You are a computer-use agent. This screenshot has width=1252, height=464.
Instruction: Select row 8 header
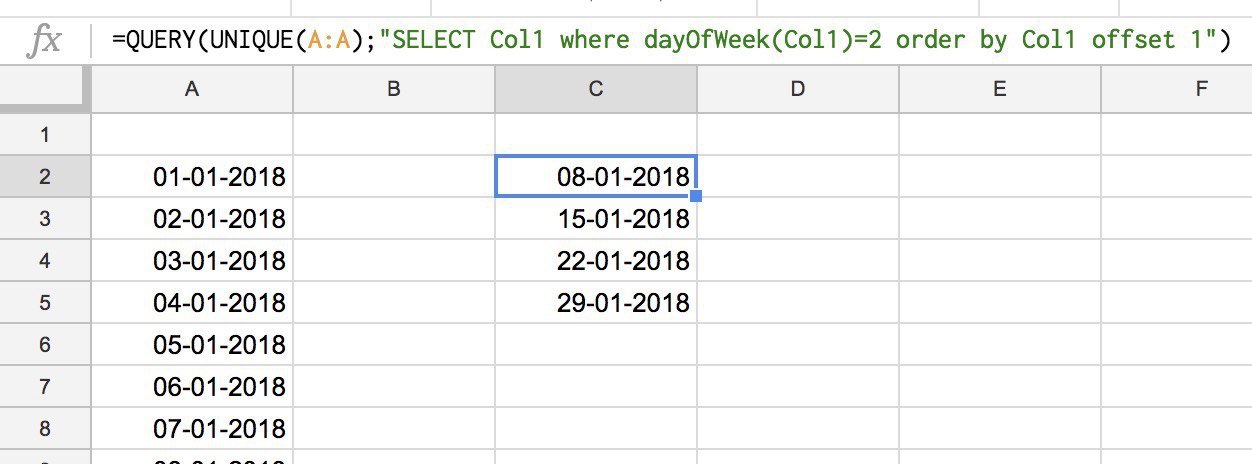coord(45,428)
